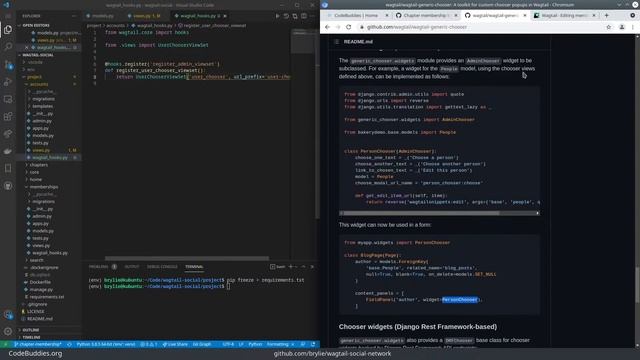Image resolution: width=640 pixels, height=360 pixels.
Task: Open the Search view in activity bar
Action: pyautogui.click(x=8, y=47)
